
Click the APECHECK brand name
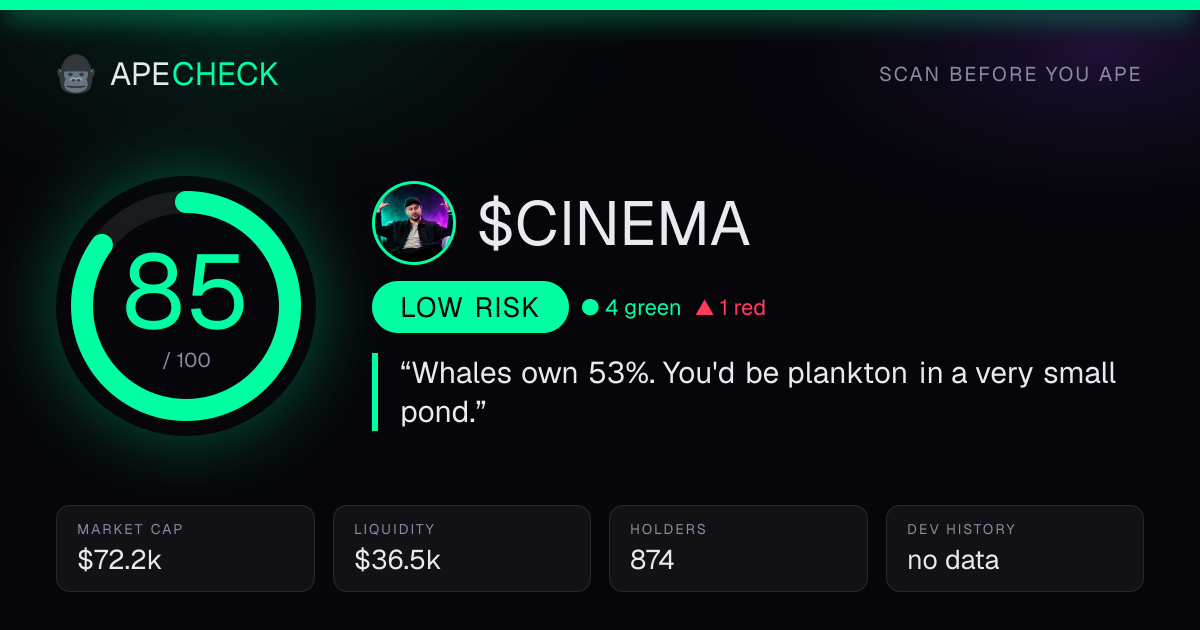[x=194, y=74]
